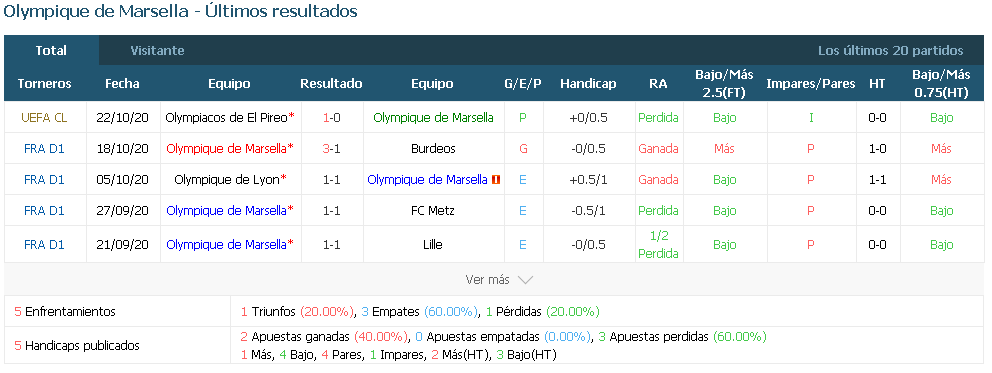The image size is (992, 373).
Task: Click the 1-0 result of the Olympiacos match
Action: point(332,118)
